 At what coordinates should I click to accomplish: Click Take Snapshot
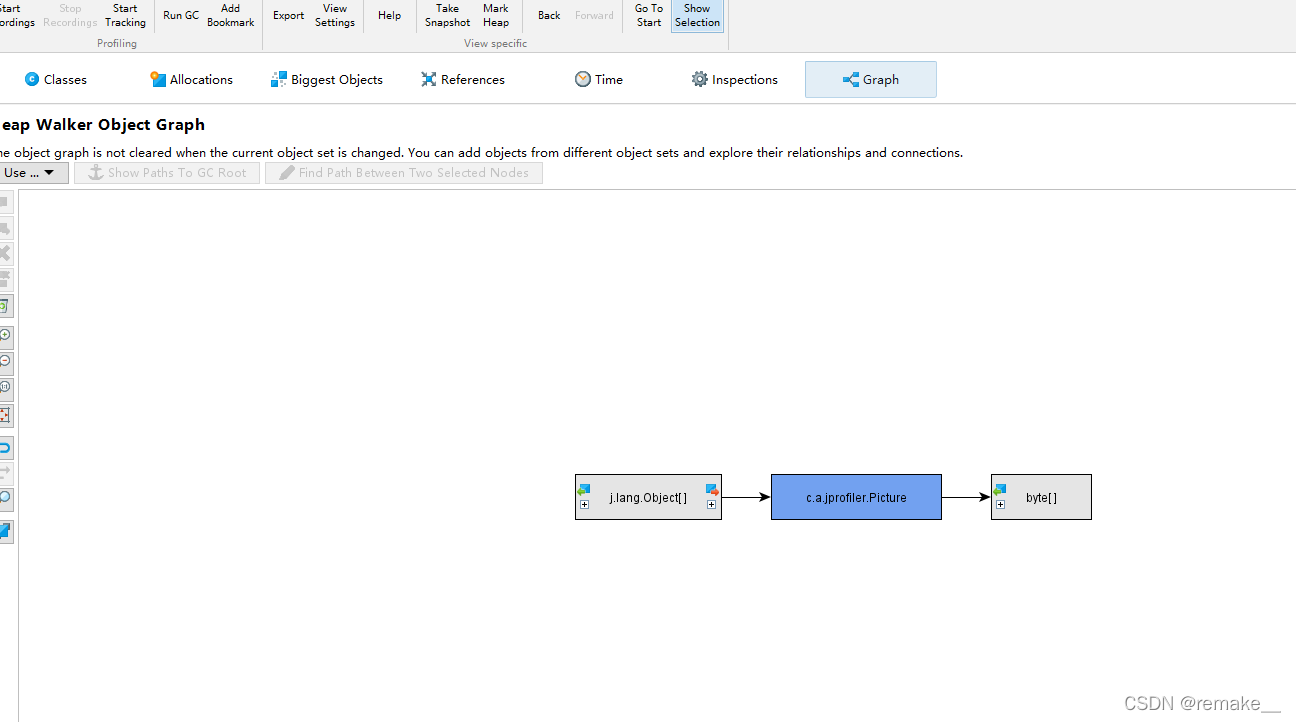click(x=447, y=15)
